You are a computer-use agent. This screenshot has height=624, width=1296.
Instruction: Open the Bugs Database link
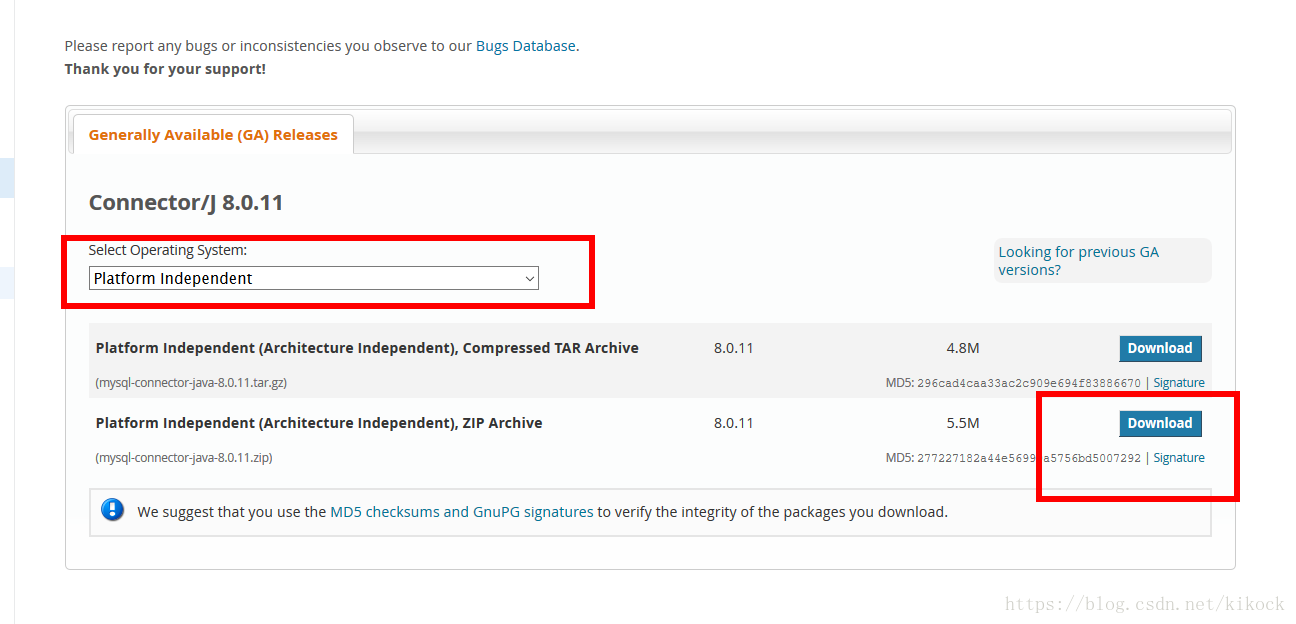click(x=525, y=46)
